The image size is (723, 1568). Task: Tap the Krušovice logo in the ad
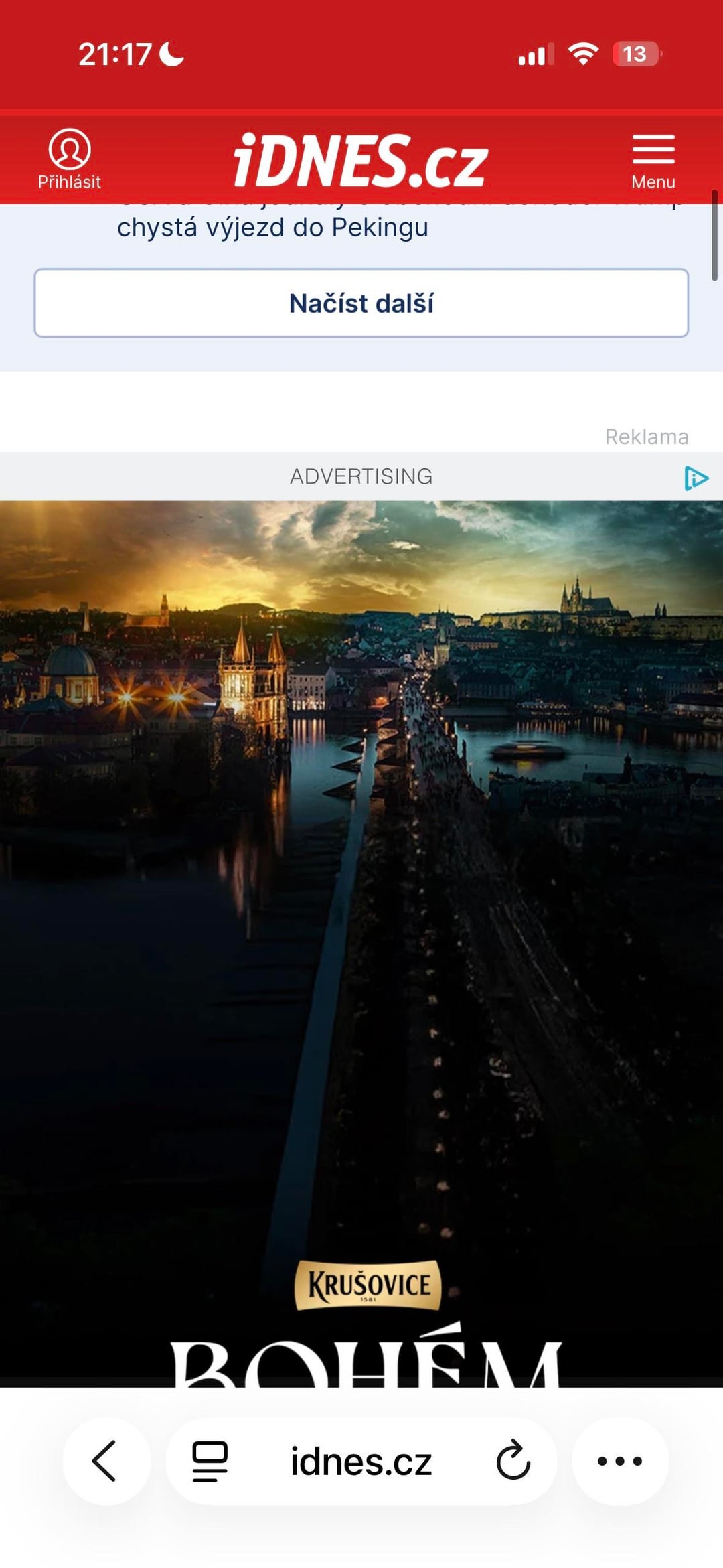368,1285
